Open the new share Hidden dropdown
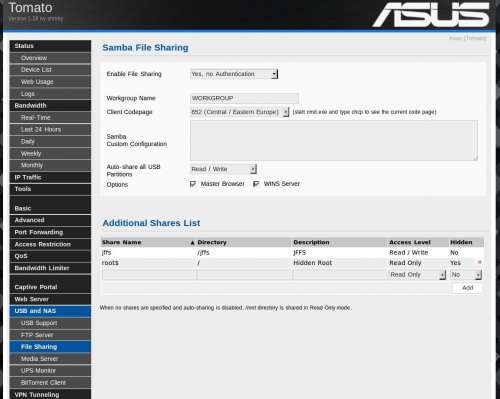 click(x=466, y=275)
